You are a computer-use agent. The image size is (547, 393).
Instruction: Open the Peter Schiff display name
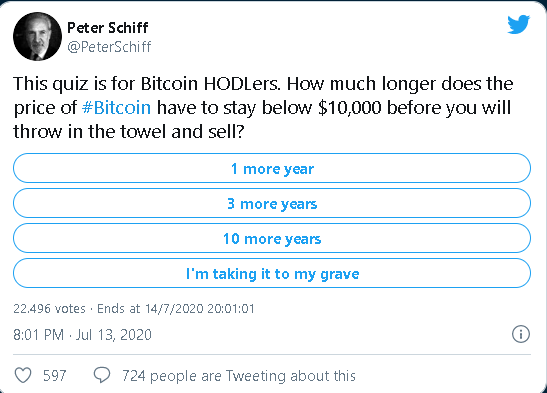[107, 28]
